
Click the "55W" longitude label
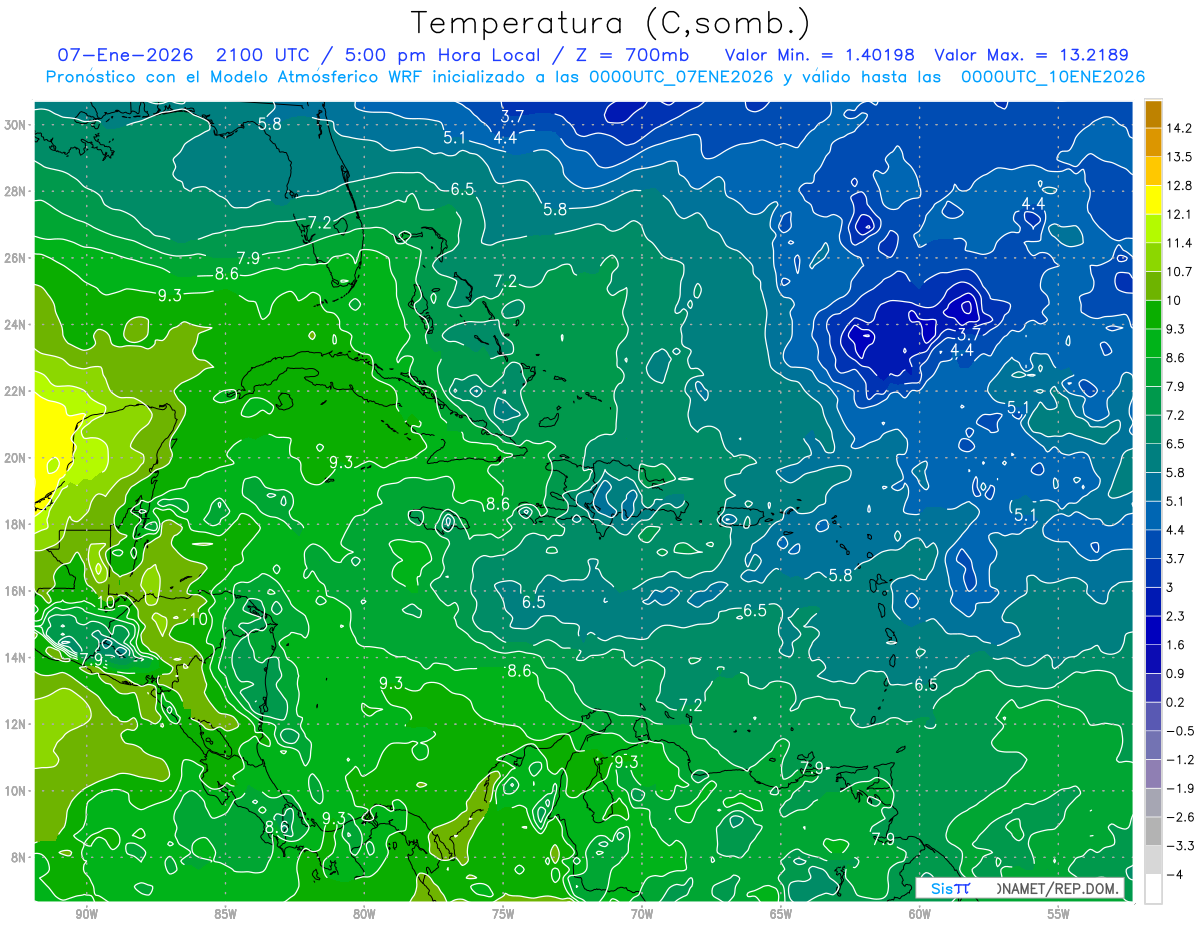pos(1059,915)
